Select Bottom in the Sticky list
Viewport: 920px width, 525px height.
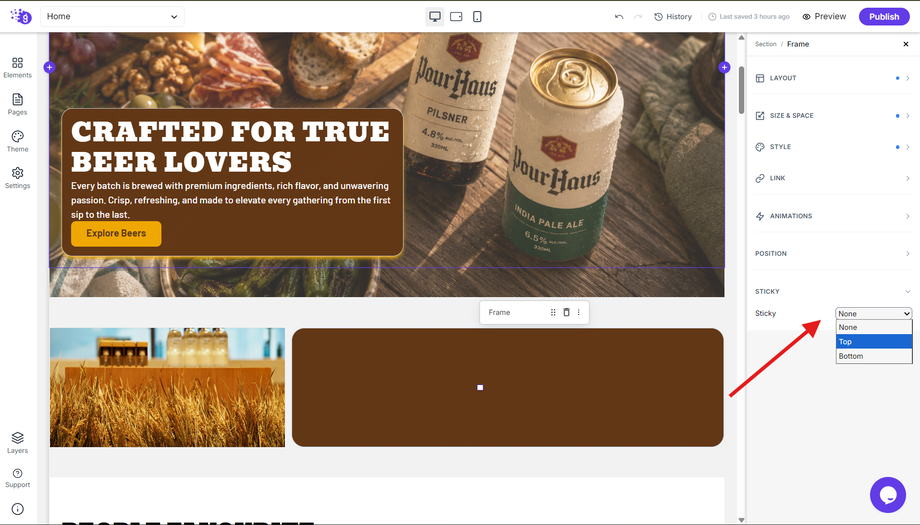tap(874, 356)
